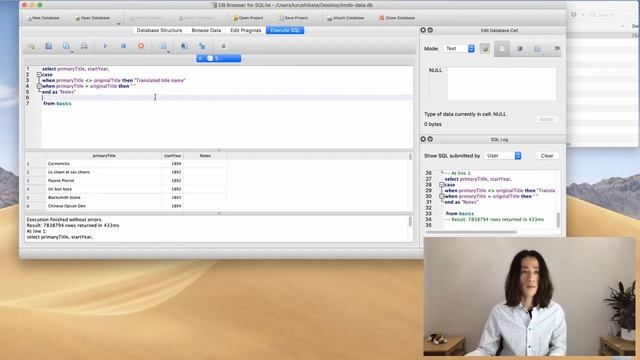Open the Mode dropdown set to Text
The height and width of the screenshot is (360, 640).
pos(459,49)
